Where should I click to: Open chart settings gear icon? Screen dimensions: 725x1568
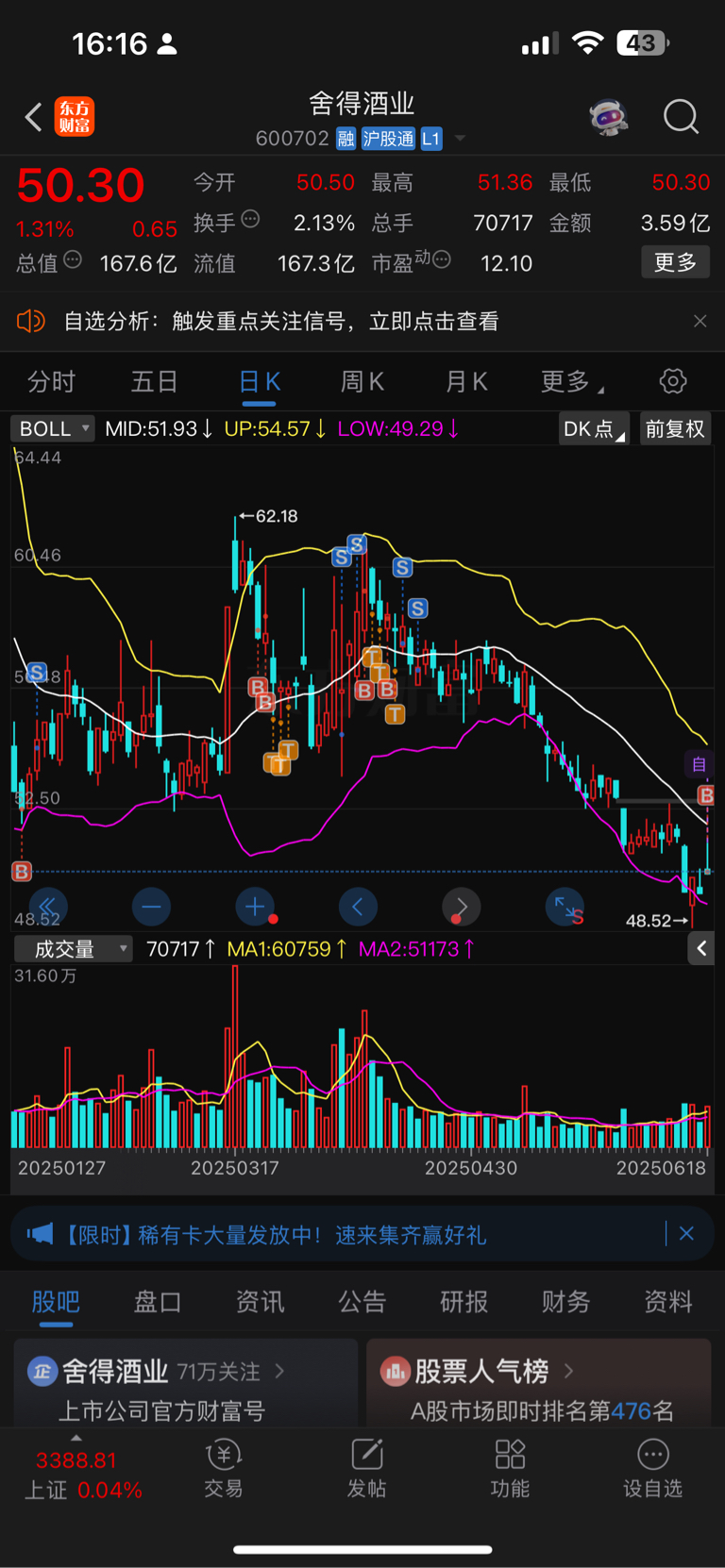(x=673, y=381)
